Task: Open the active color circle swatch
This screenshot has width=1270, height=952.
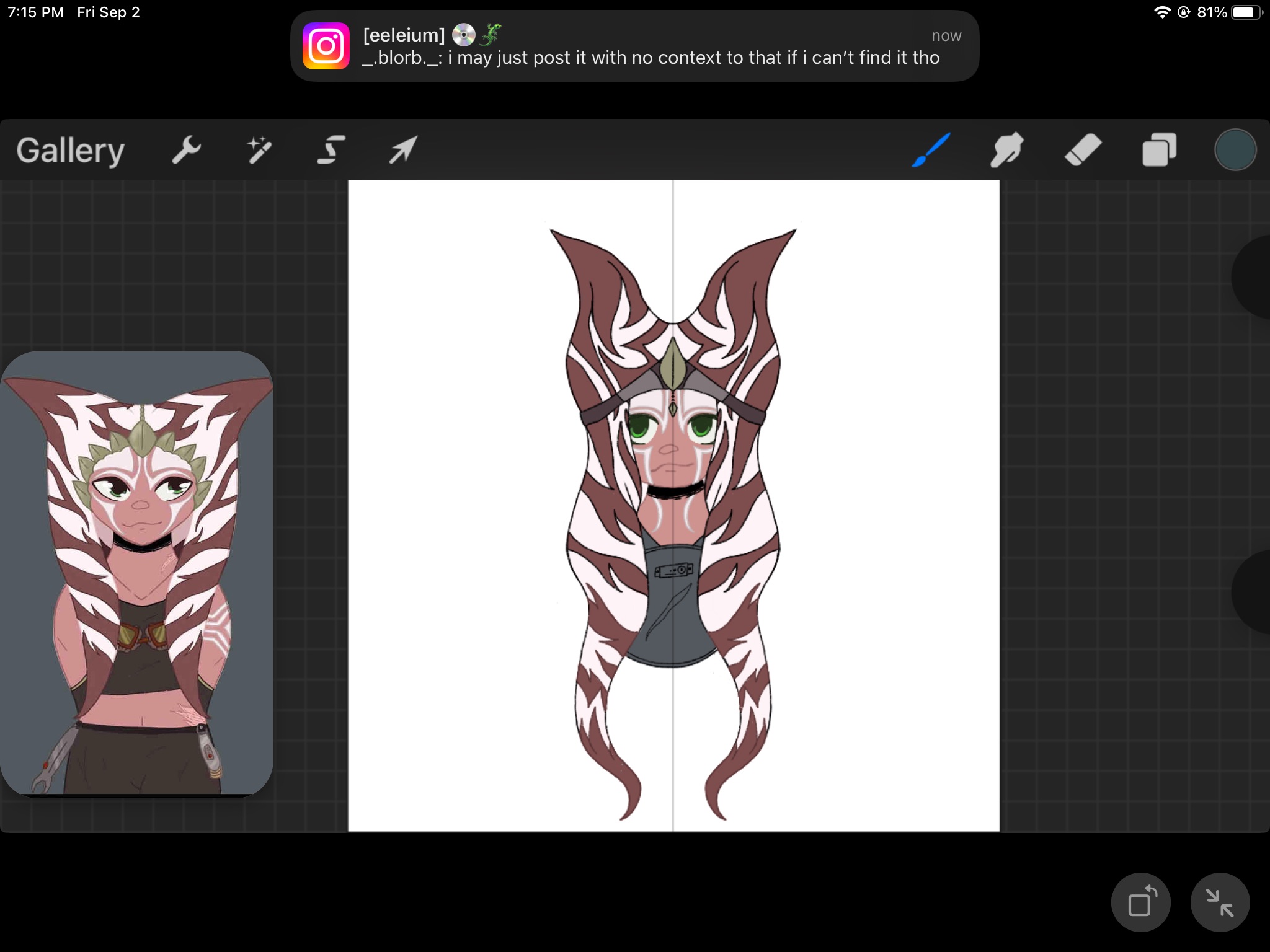Action: click(1235, 150)
